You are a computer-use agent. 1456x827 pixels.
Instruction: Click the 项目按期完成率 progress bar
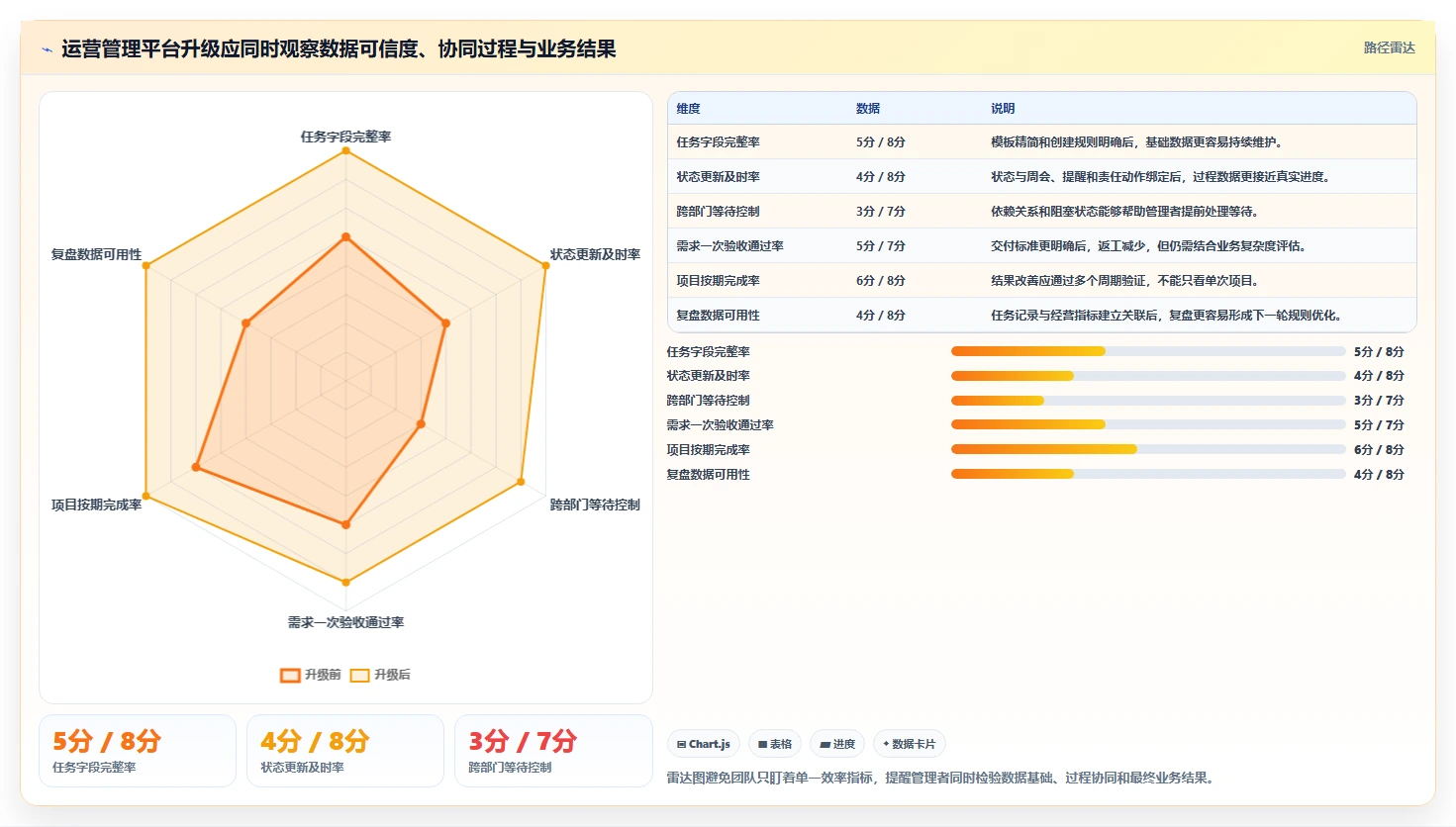click(1148, 449)
